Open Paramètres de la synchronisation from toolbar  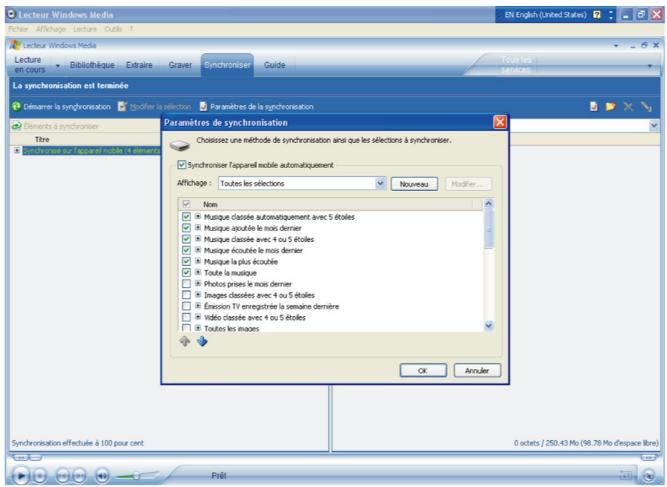(257, 107)
